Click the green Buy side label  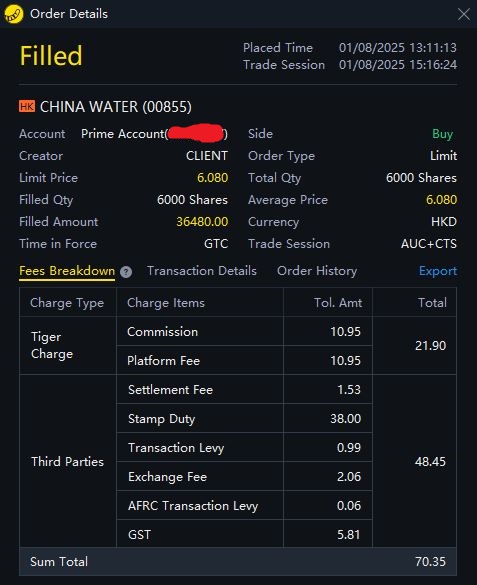coord(443,134)
